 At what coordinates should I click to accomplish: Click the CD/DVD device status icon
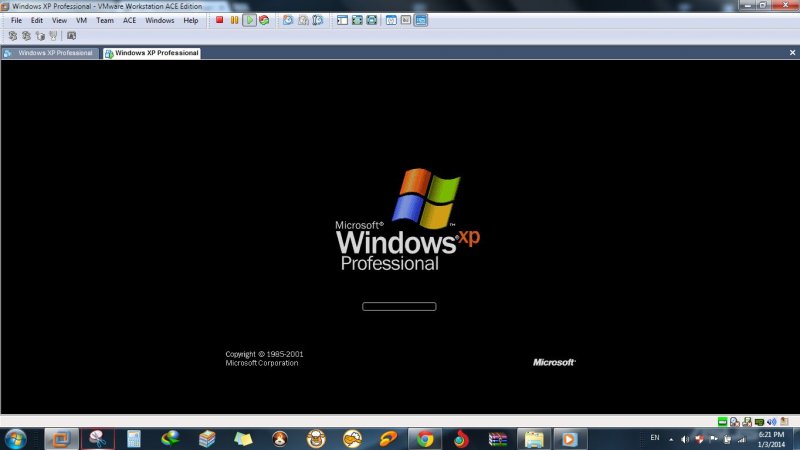click(x=735, y=421)
